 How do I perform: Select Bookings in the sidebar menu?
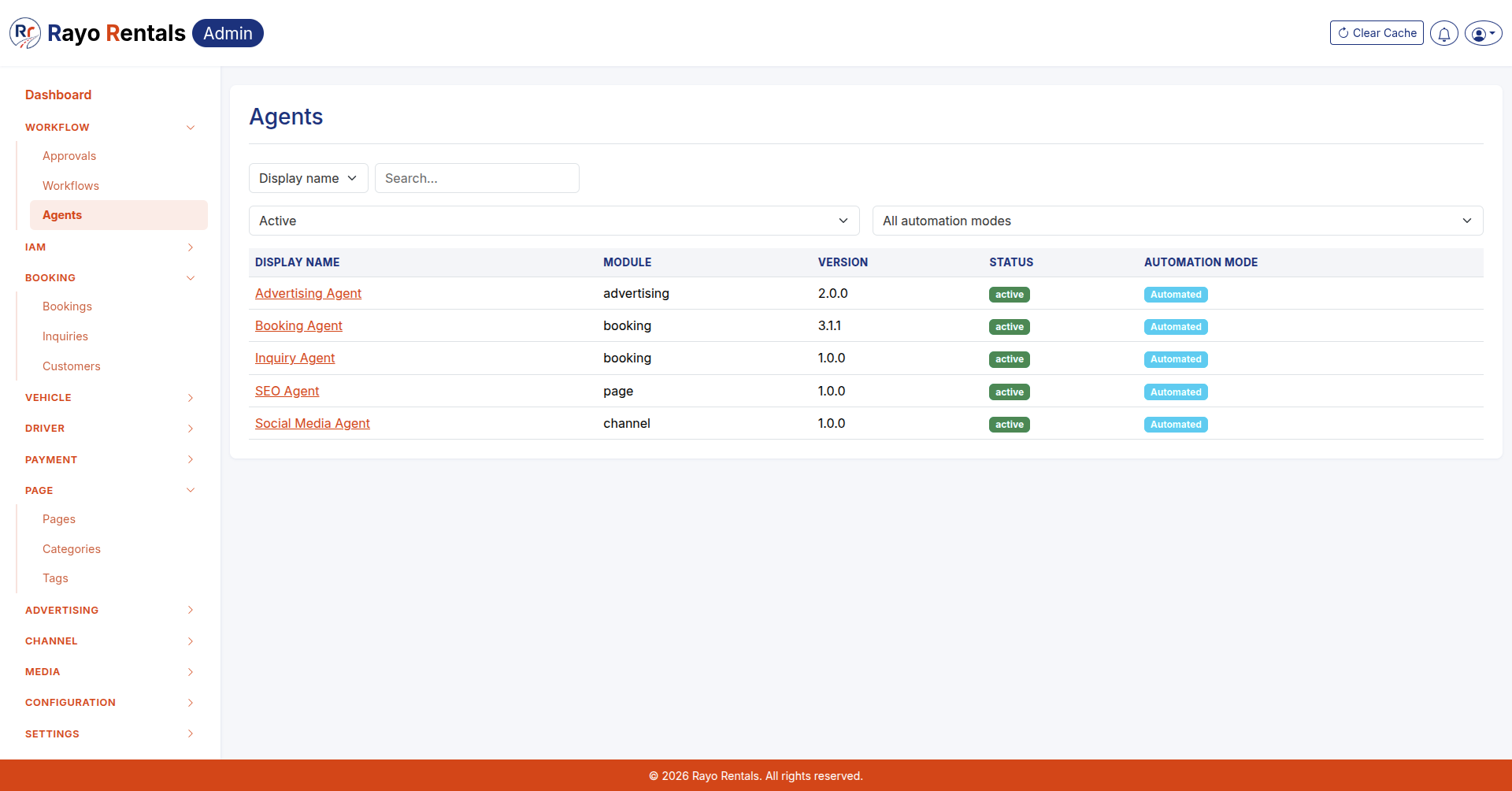(67, 306)
